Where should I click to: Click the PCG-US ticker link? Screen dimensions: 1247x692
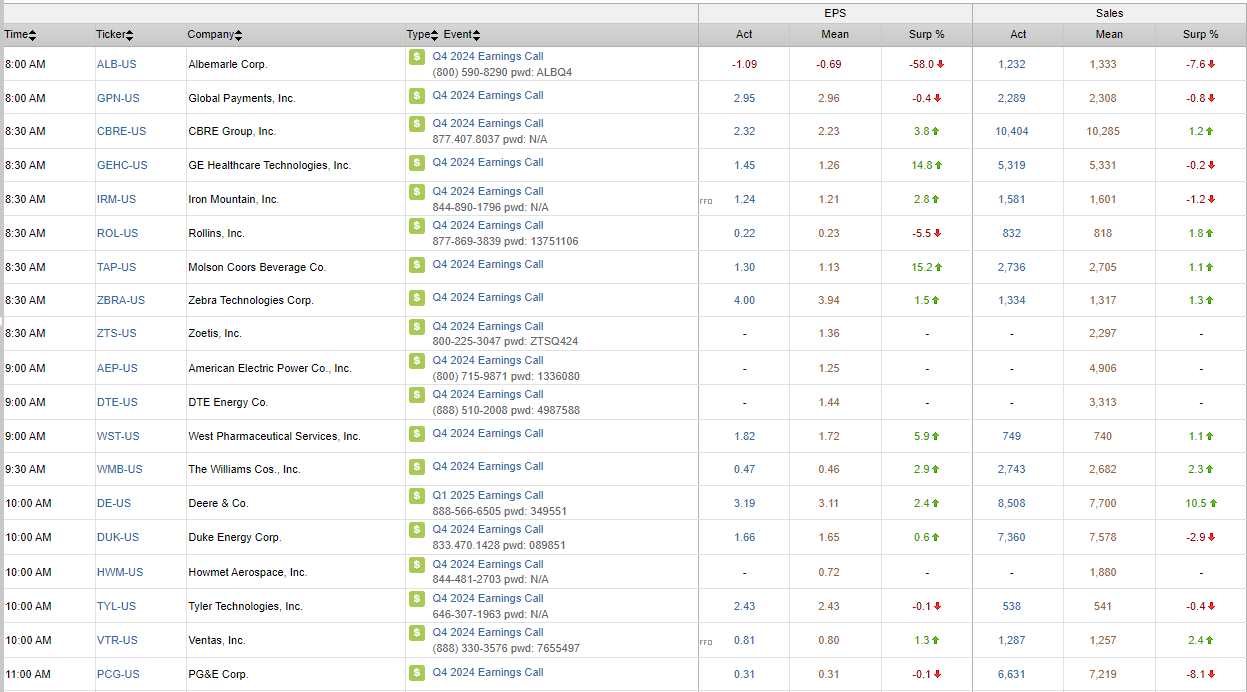118,674
